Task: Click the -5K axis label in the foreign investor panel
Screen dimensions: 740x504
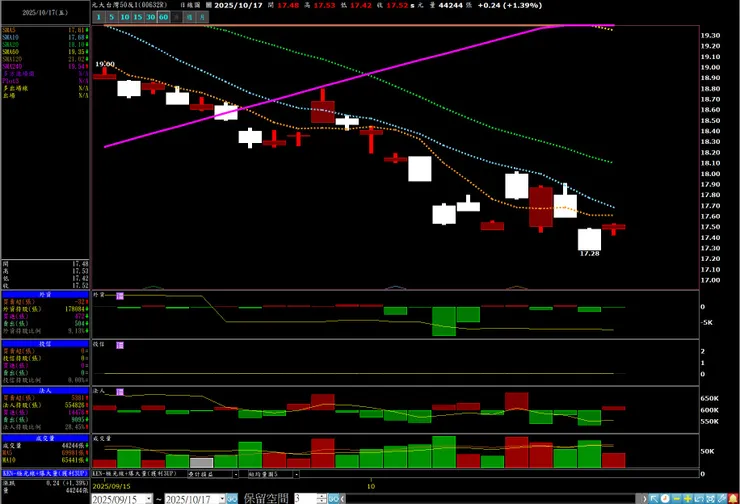Action: (706, 323)
